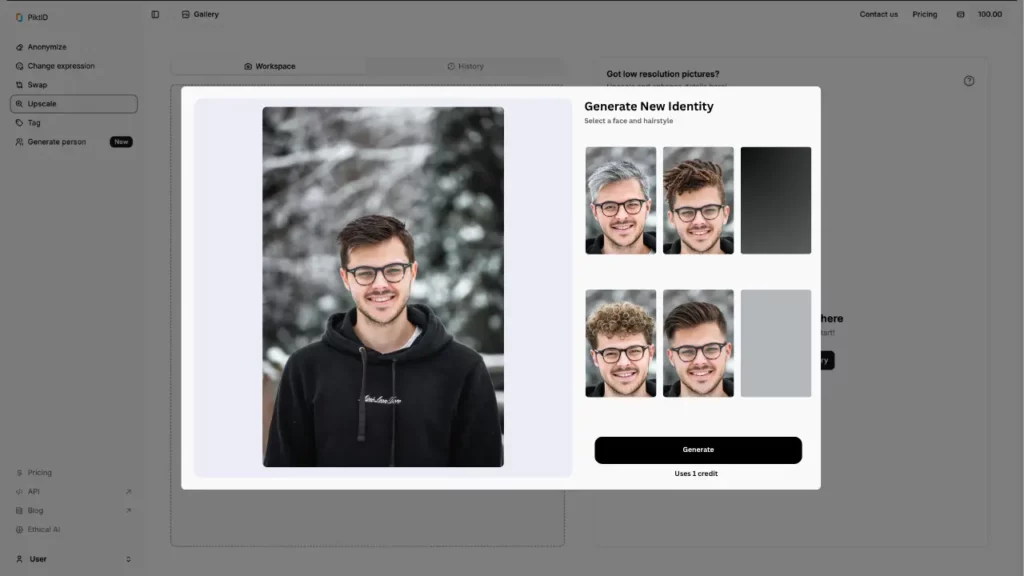
Task: Pick the spiky brown hair face
Action: 698,200
